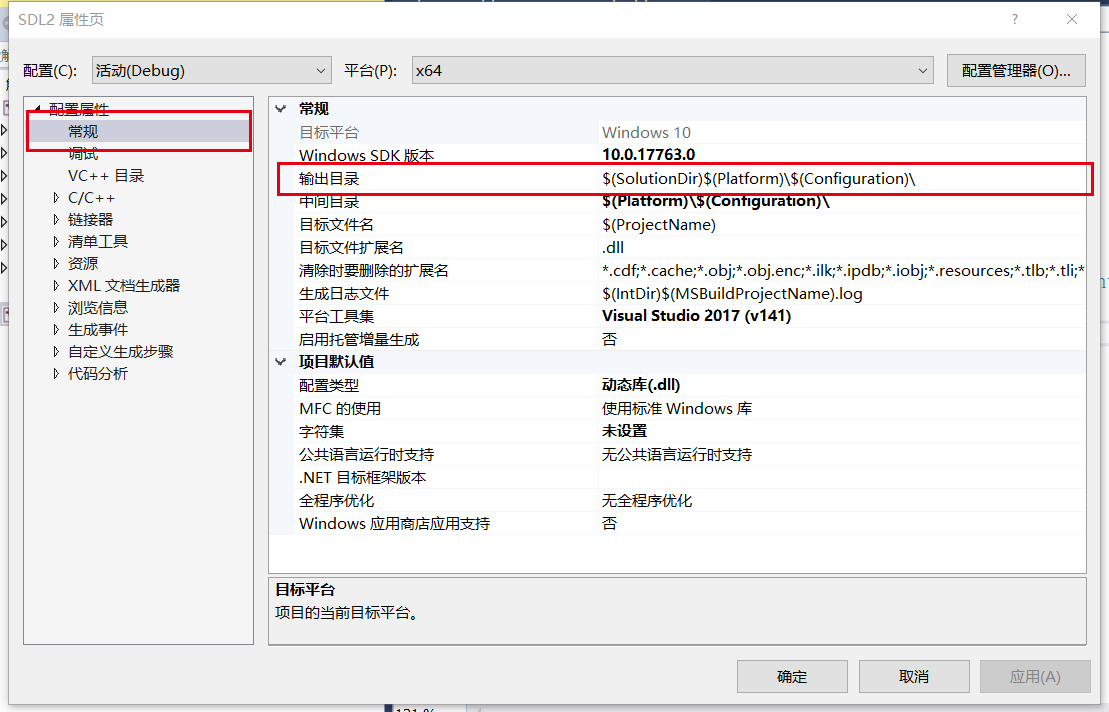
Task: Expand the C/C++ tree node
Action: point(56,198)
